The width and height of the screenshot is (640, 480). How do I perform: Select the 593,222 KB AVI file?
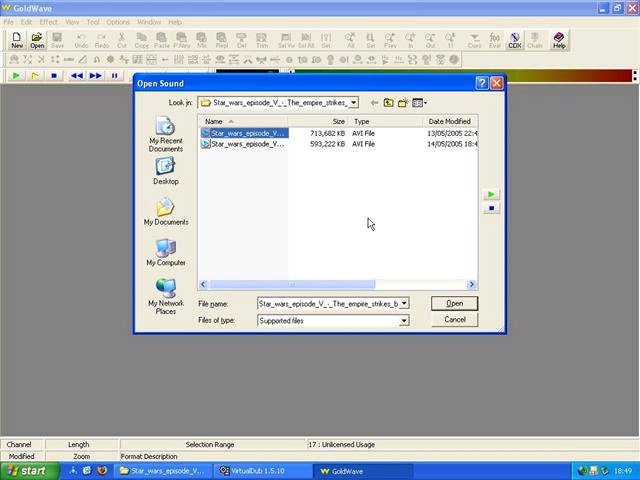244,144
